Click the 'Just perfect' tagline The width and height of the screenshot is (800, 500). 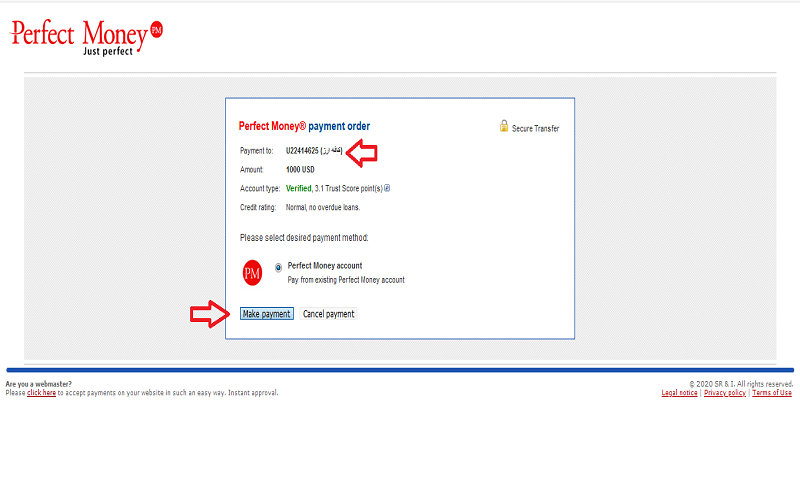(x=108, y=51)
